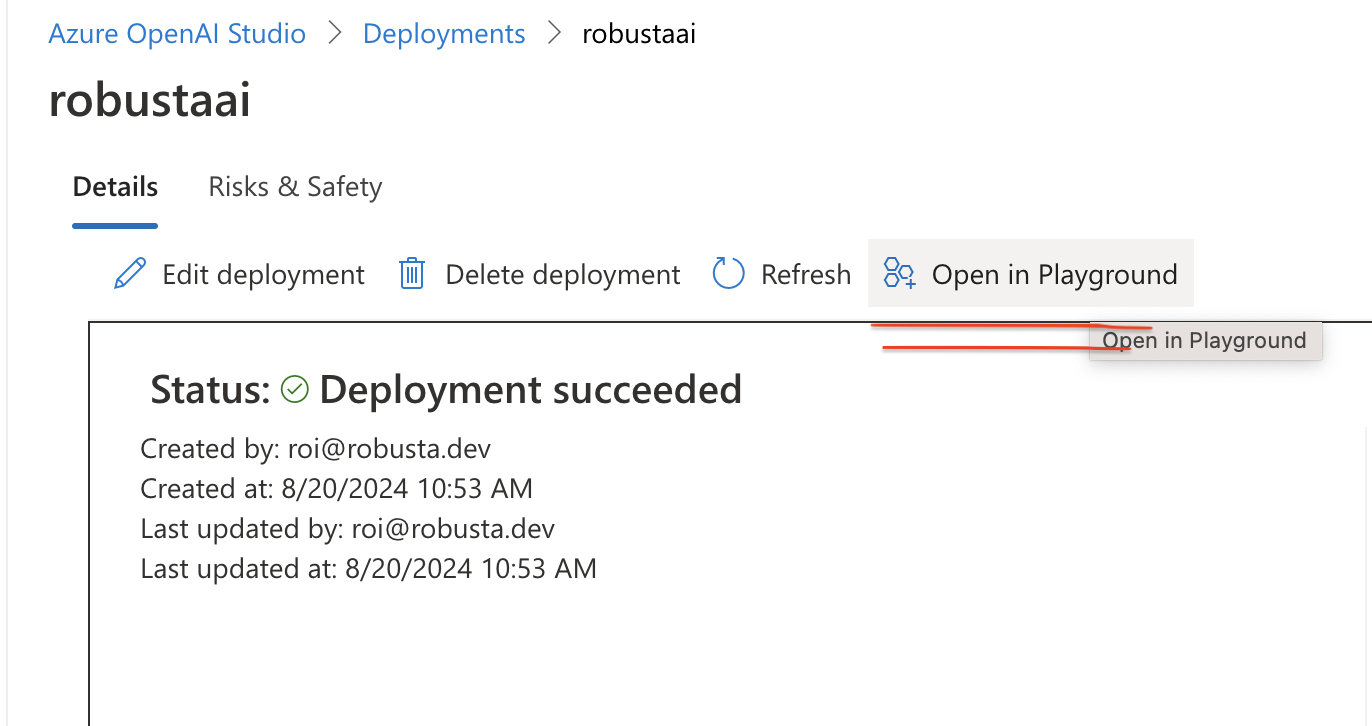Click the hexagon Playground icon
1372x726 pixels.
point(900,274)
